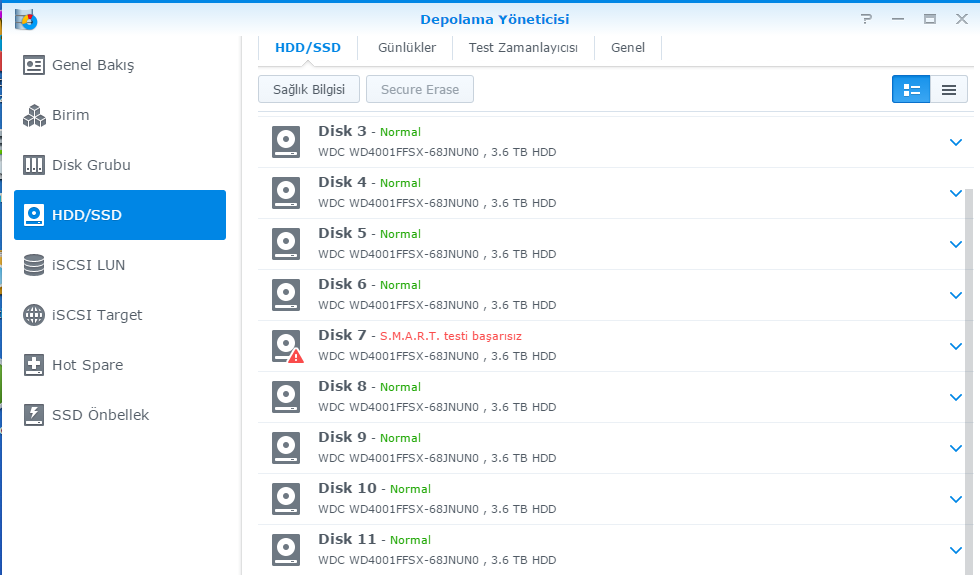This screenshot has width=980, height=575.
Task: Switch to compact list view toggle
Action: [948, 89]
